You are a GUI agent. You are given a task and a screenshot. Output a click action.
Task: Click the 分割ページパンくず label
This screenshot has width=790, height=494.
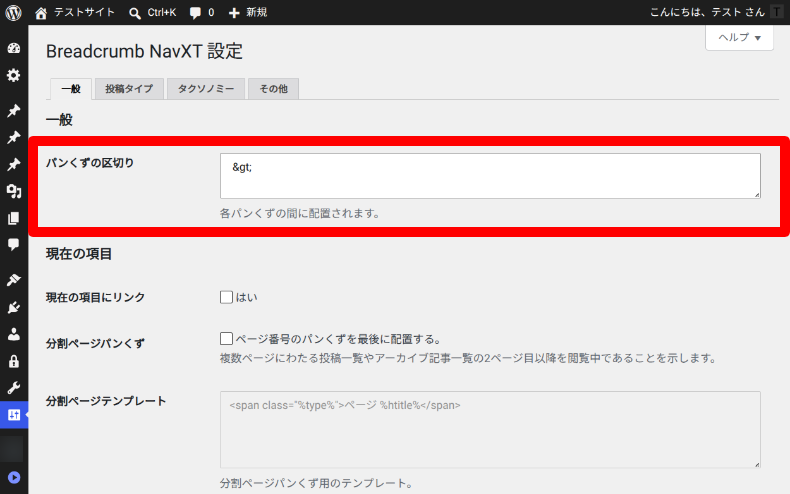(95, 343)
